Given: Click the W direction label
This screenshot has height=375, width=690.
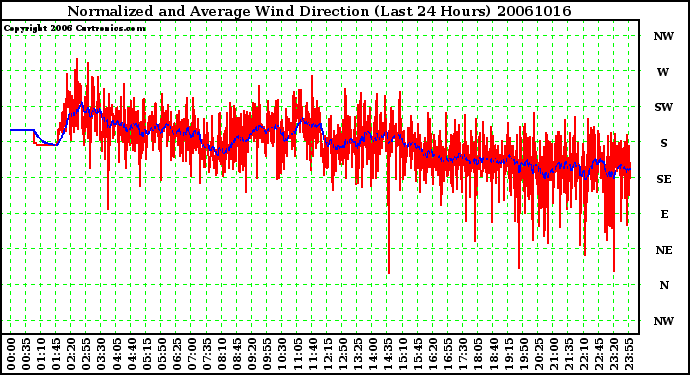Looking at the screenshot, I should [x=663, y=72].
